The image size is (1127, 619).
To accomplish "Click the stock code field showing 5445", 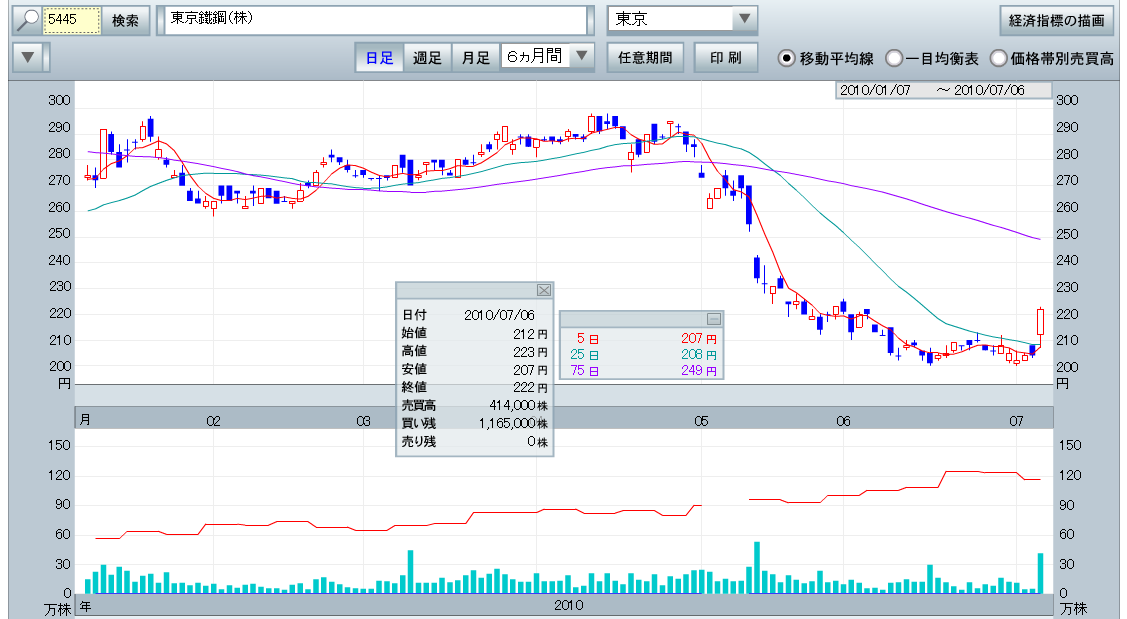I will coord(73,21).
